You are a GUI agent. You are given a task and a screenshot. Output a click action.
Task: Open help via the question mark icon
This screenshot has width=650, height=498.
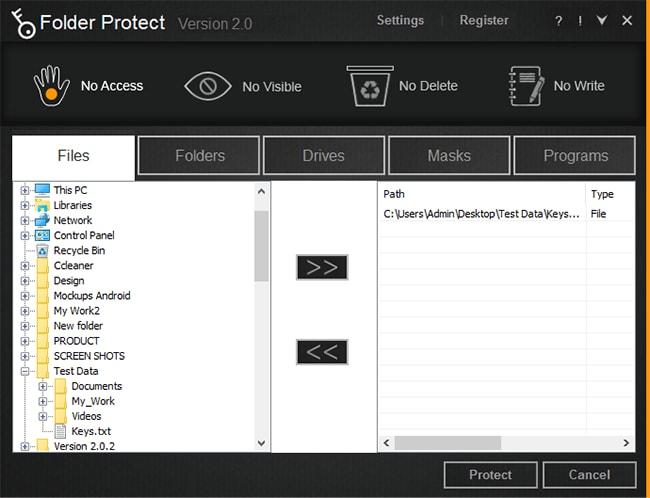558,21
